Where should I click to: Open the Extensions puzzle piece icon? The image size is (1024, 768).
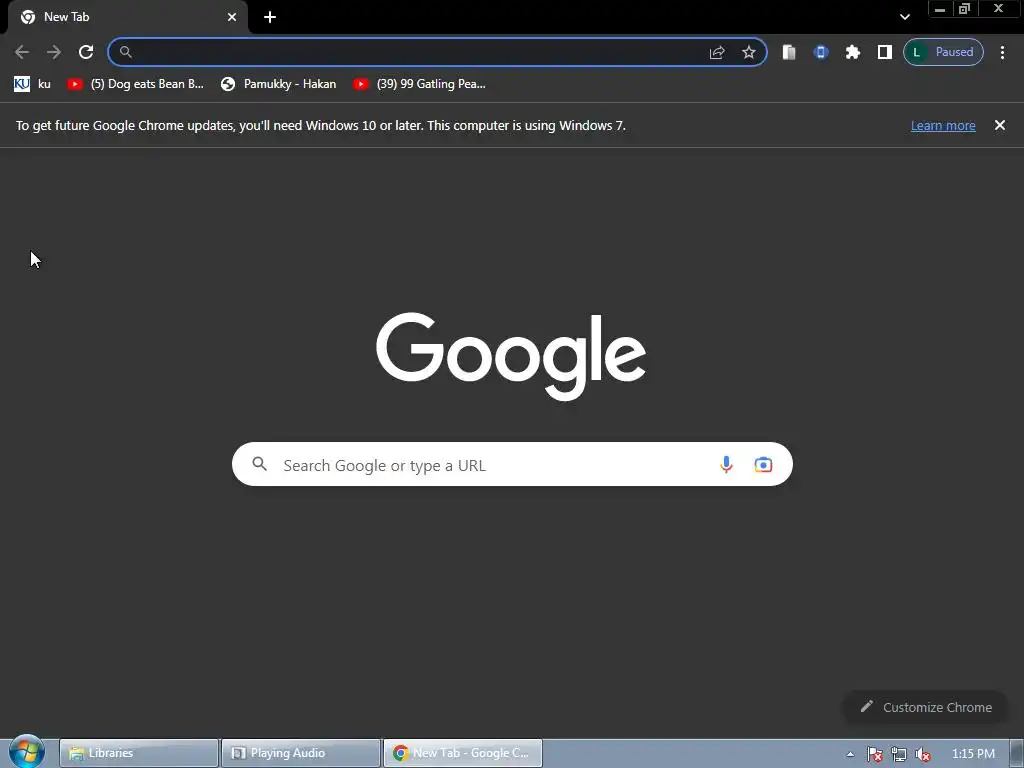click(853, 52)
